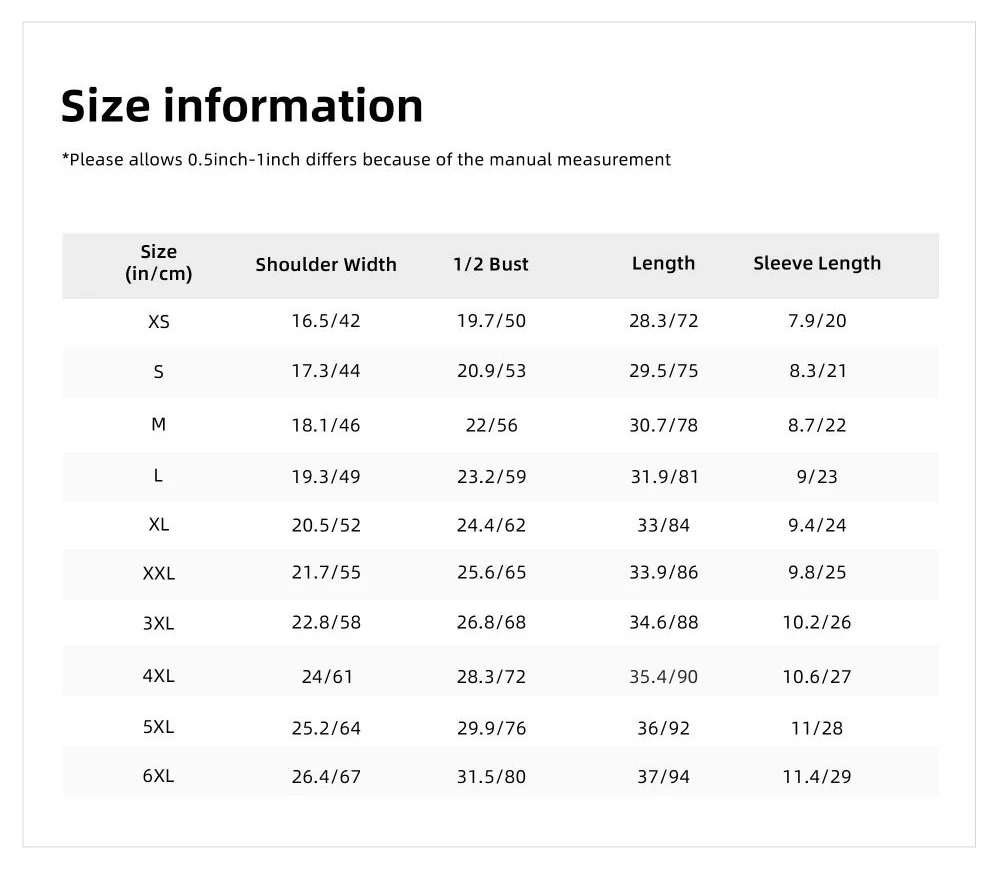
Task: Click the 24/61 shoulder width cell
Action: (x=327, y=677)
